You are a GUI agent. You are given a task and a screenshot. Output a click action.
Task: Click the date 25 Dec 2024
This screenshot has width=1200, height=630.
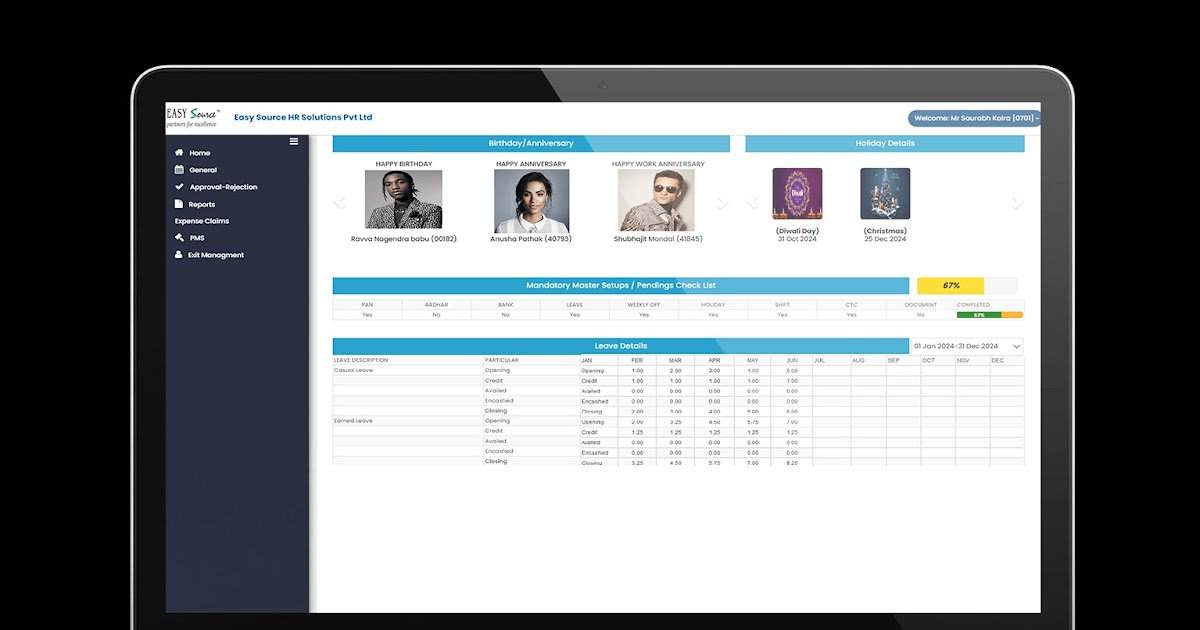[885, 240]
